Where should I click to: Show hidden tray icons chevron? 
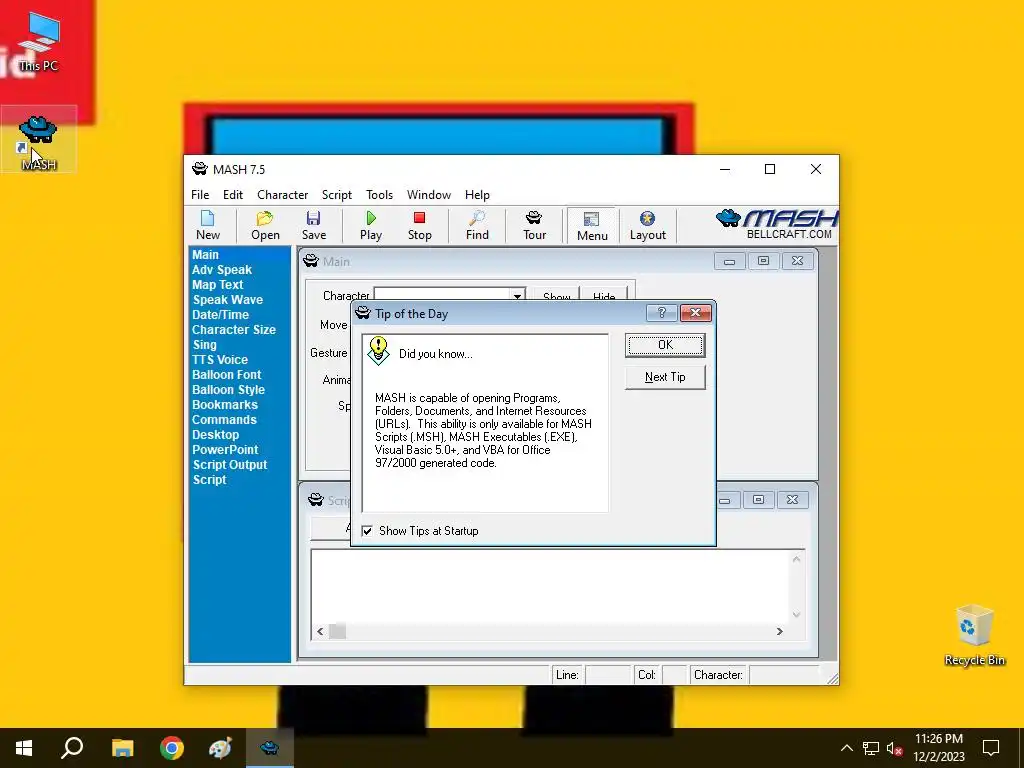846,748
